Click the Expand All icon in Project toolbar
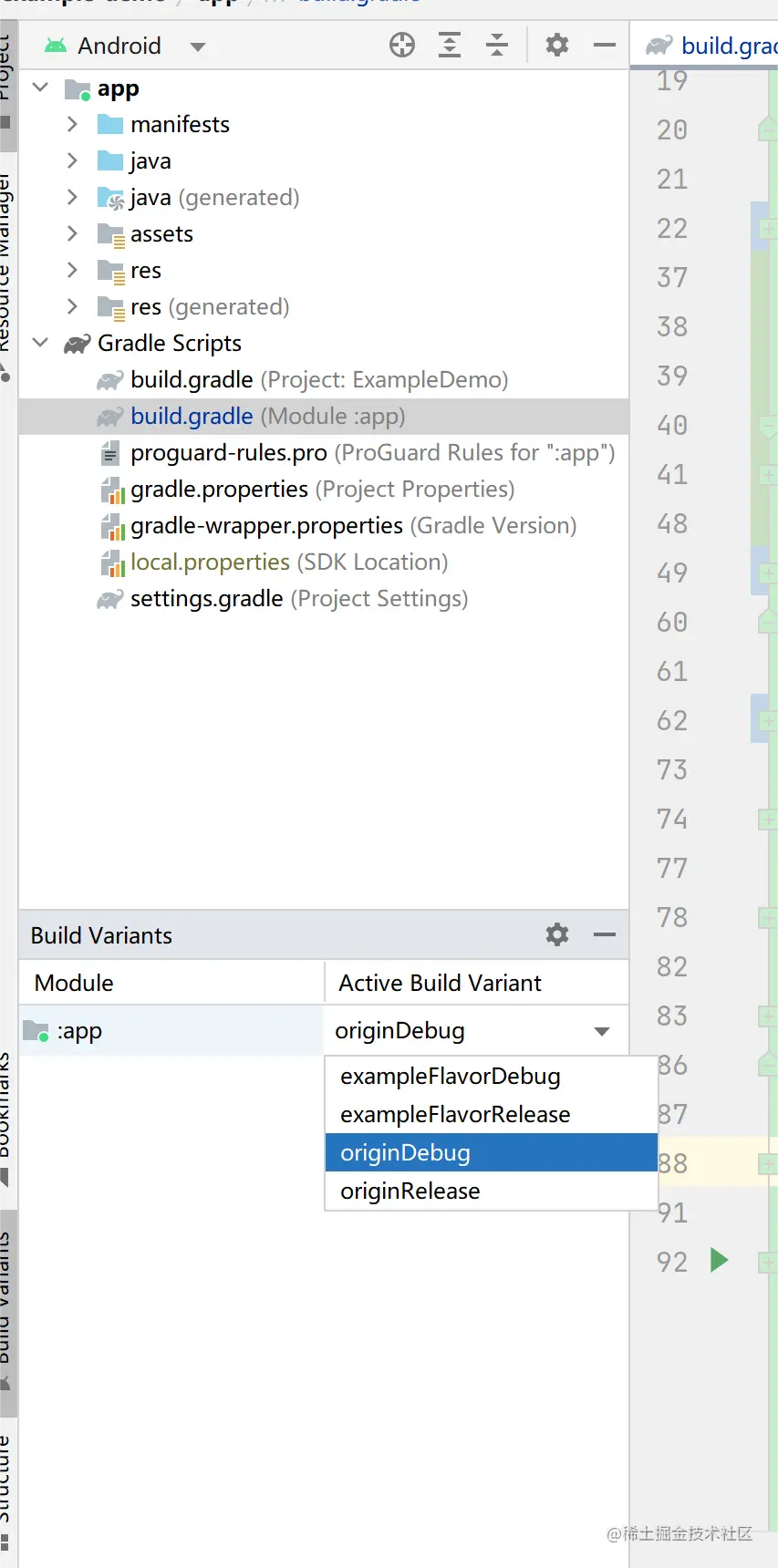Viewport: 778px width, 1568px height. coord(450,45)
